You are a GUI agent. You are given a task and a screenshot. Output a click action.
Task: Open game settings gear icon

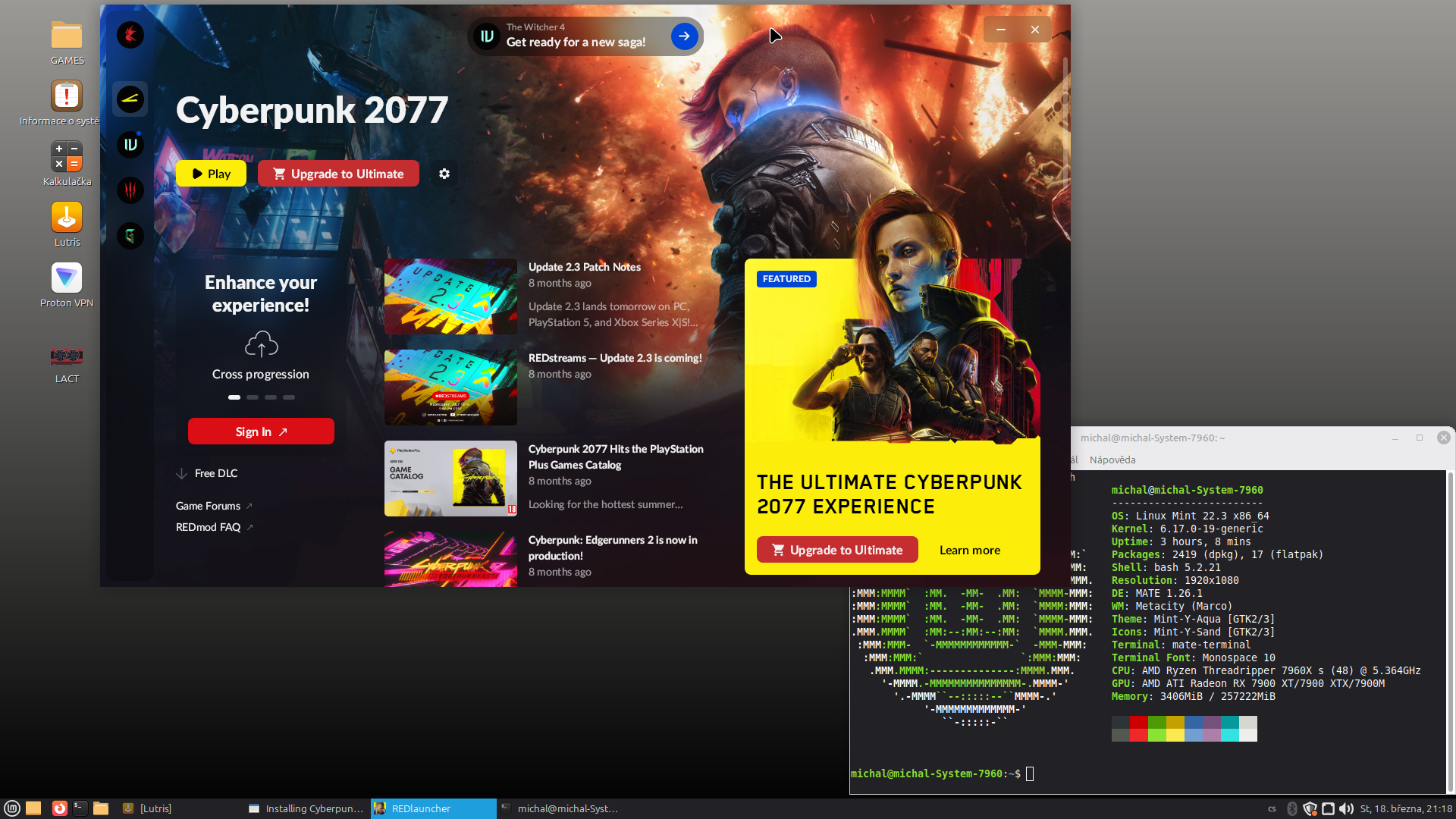[x=444, y=174]
